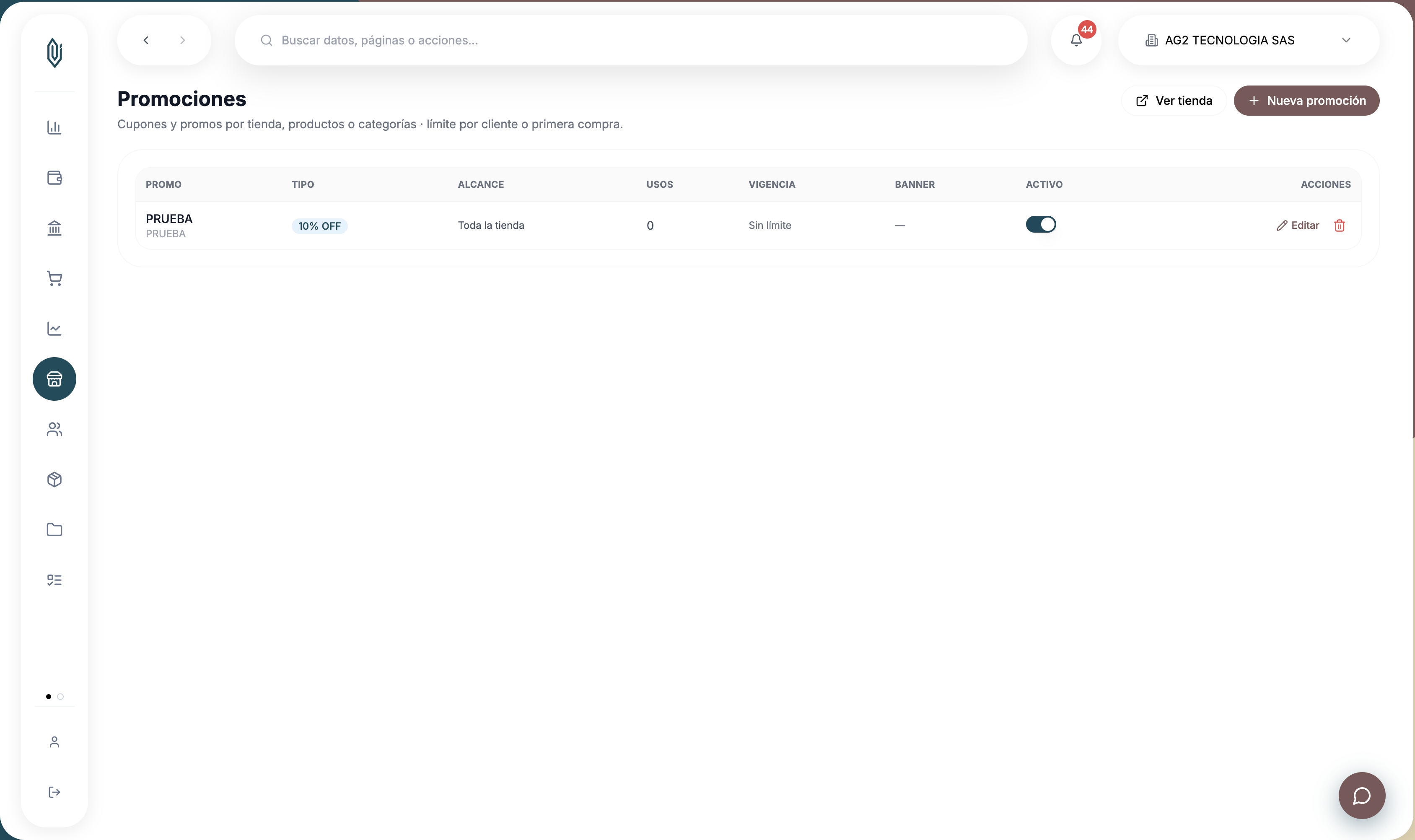The width and height of the screenshot is (1415, 840).
Task: Open the folder icon in sidebar
Action: (x=54, y=530)
